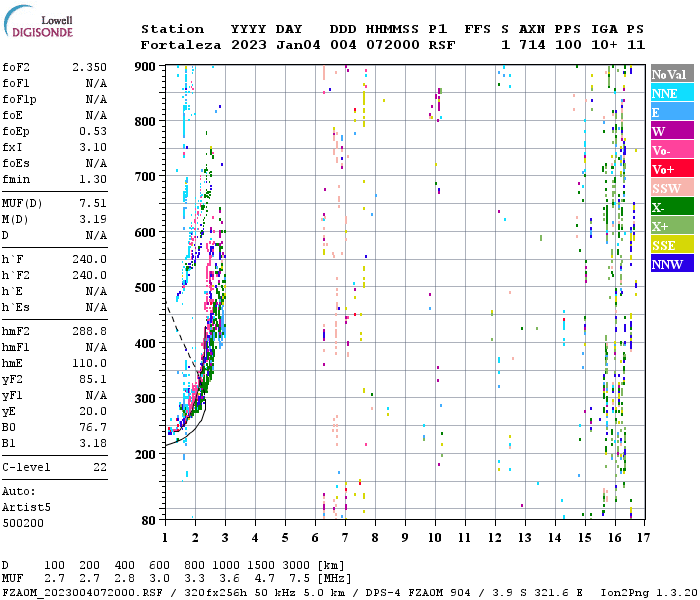Image resolution: width=700 pixels, height=600 pixels.
Task: Click the 500200 version number
Action: point(23,523)
